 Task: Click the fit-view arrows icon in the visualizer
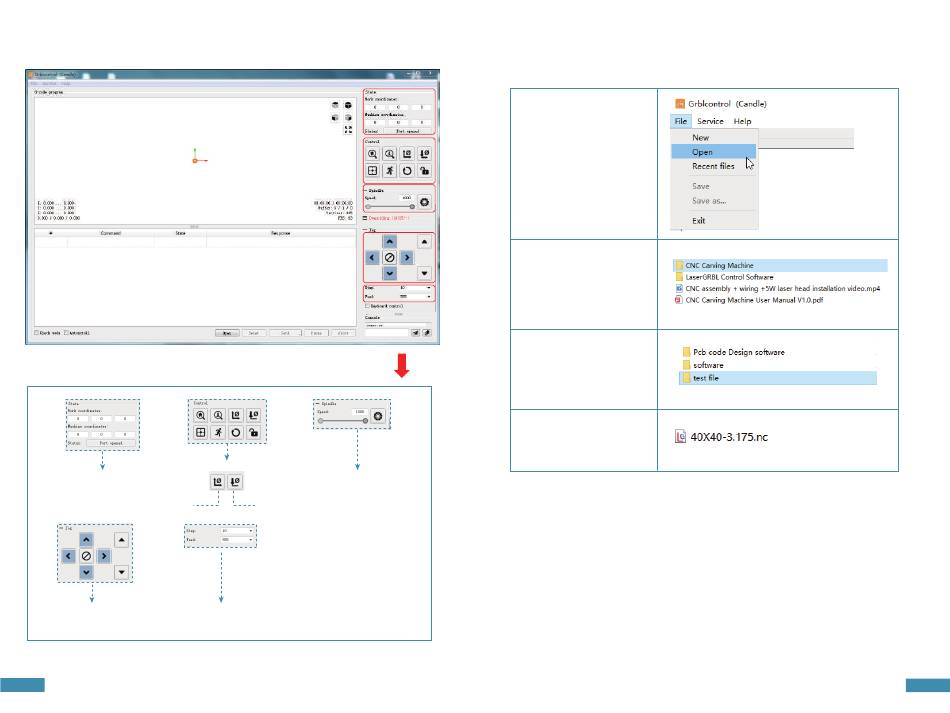click(347, 129)
